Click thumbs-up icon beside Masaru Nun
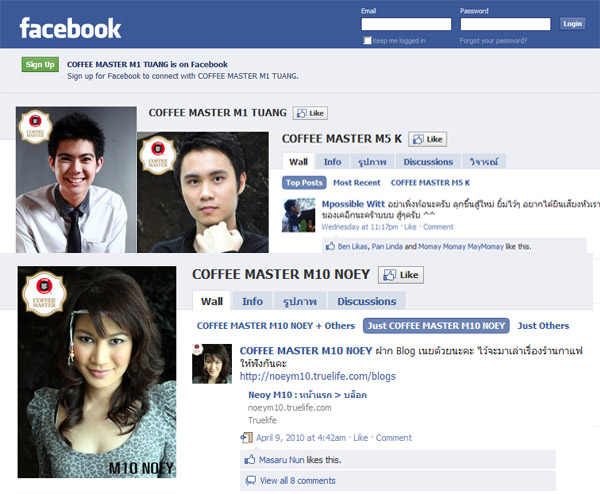The height and width of the screenshot is (494, 600). (x=249, y=459)
